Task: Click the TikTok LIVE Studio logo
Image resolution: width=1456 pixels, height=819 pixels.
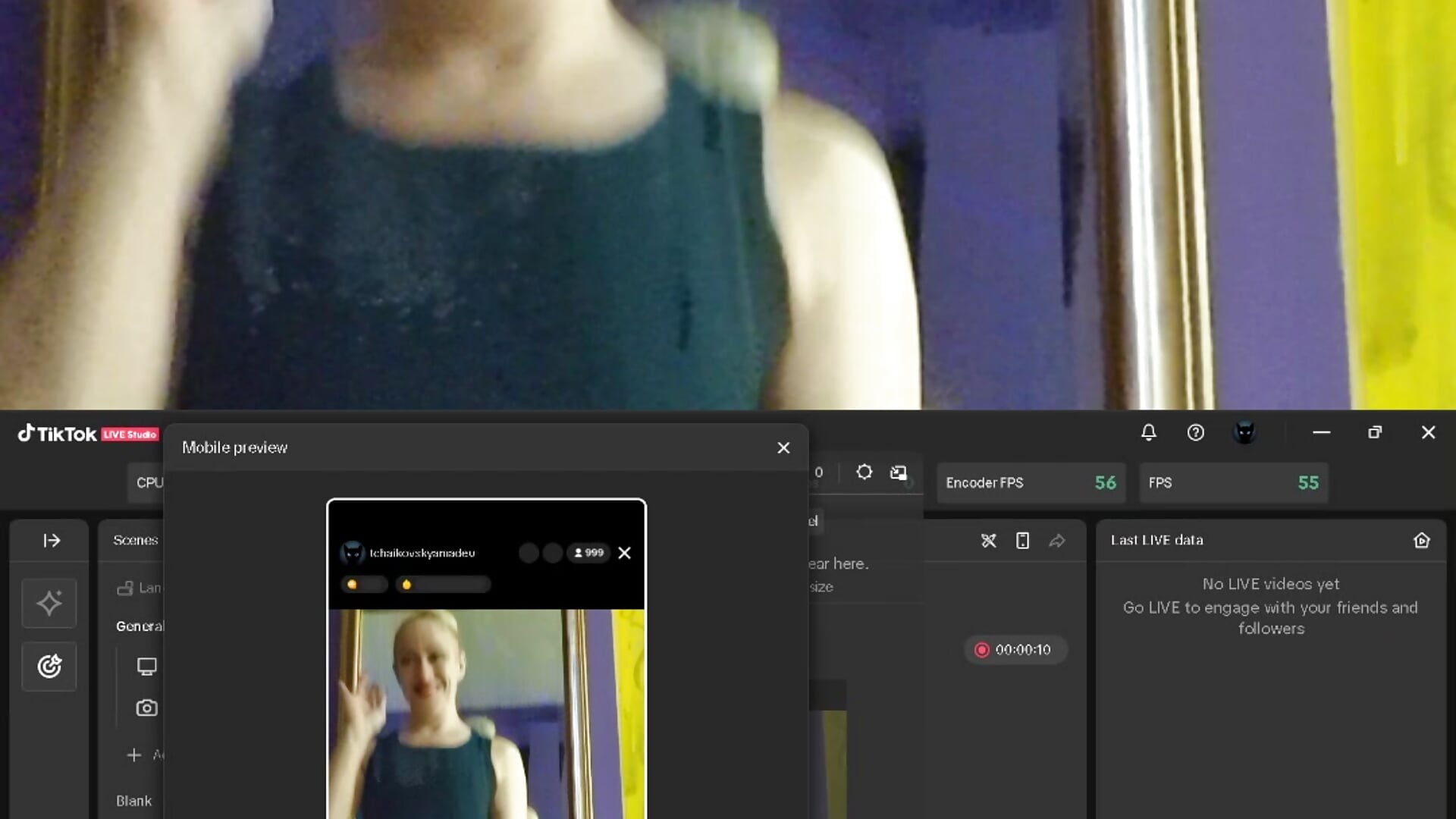Action: point(88,434)
